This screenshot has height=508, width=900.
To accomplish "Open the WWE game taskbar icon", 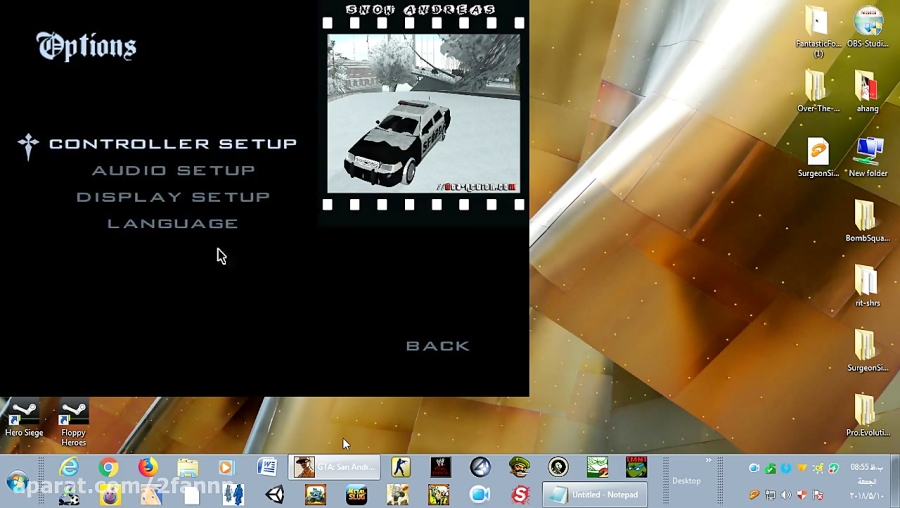I will click(440, 467).
